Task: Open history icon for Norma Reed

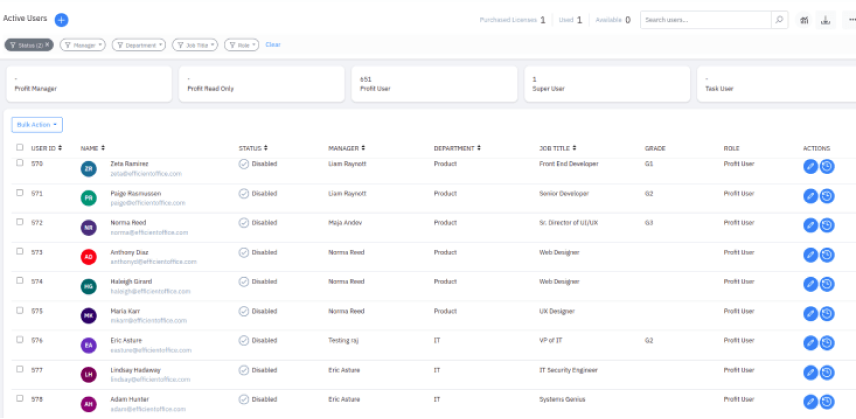Action: point(827,225)
